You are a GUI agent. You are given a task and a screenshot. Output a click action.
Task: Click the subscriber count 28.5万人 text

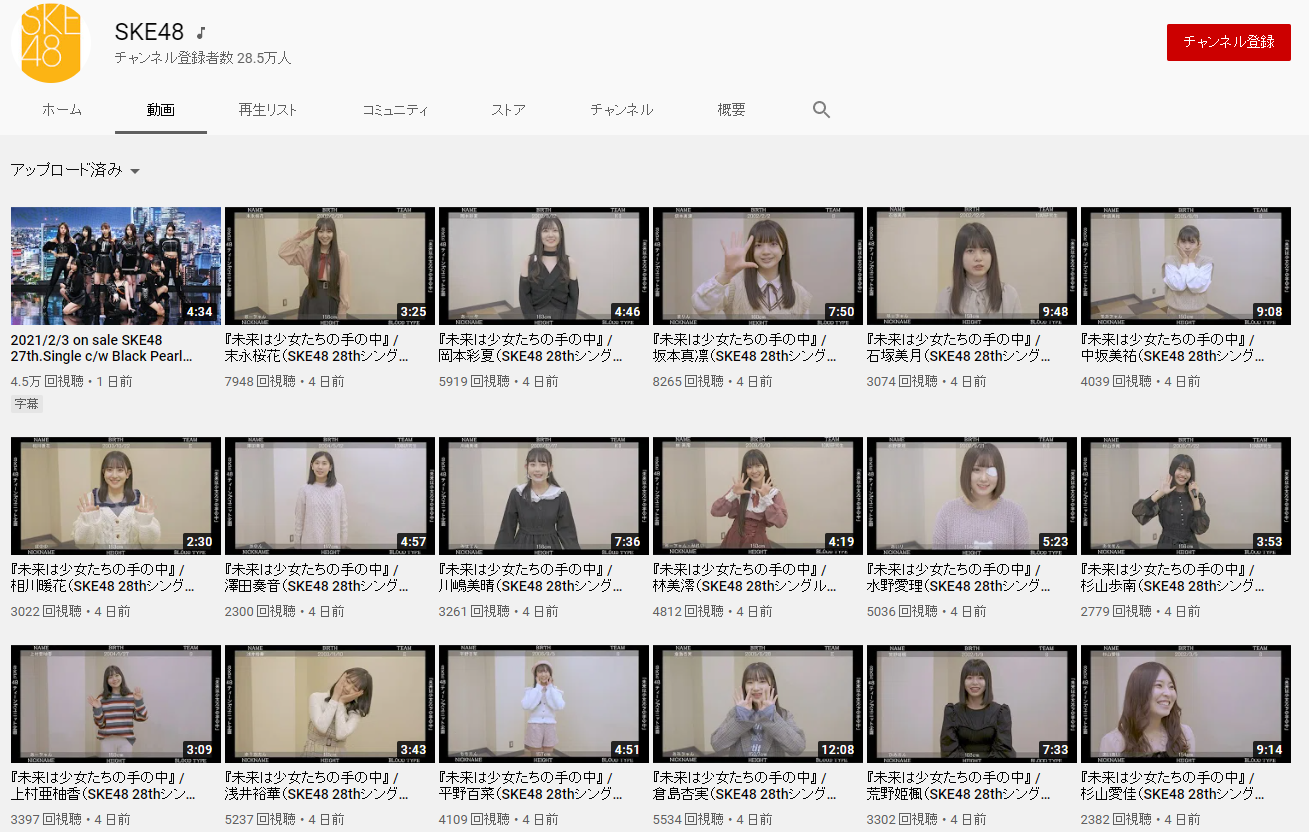click(203, 58)
